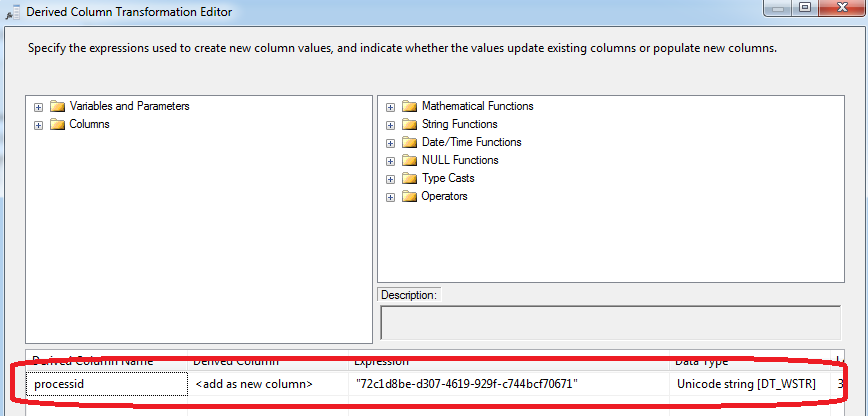This screenshot has width=868, height=416.
Task: Select the Unicode string [DT_WSTR] data type cell
Action: pos(747,384)
